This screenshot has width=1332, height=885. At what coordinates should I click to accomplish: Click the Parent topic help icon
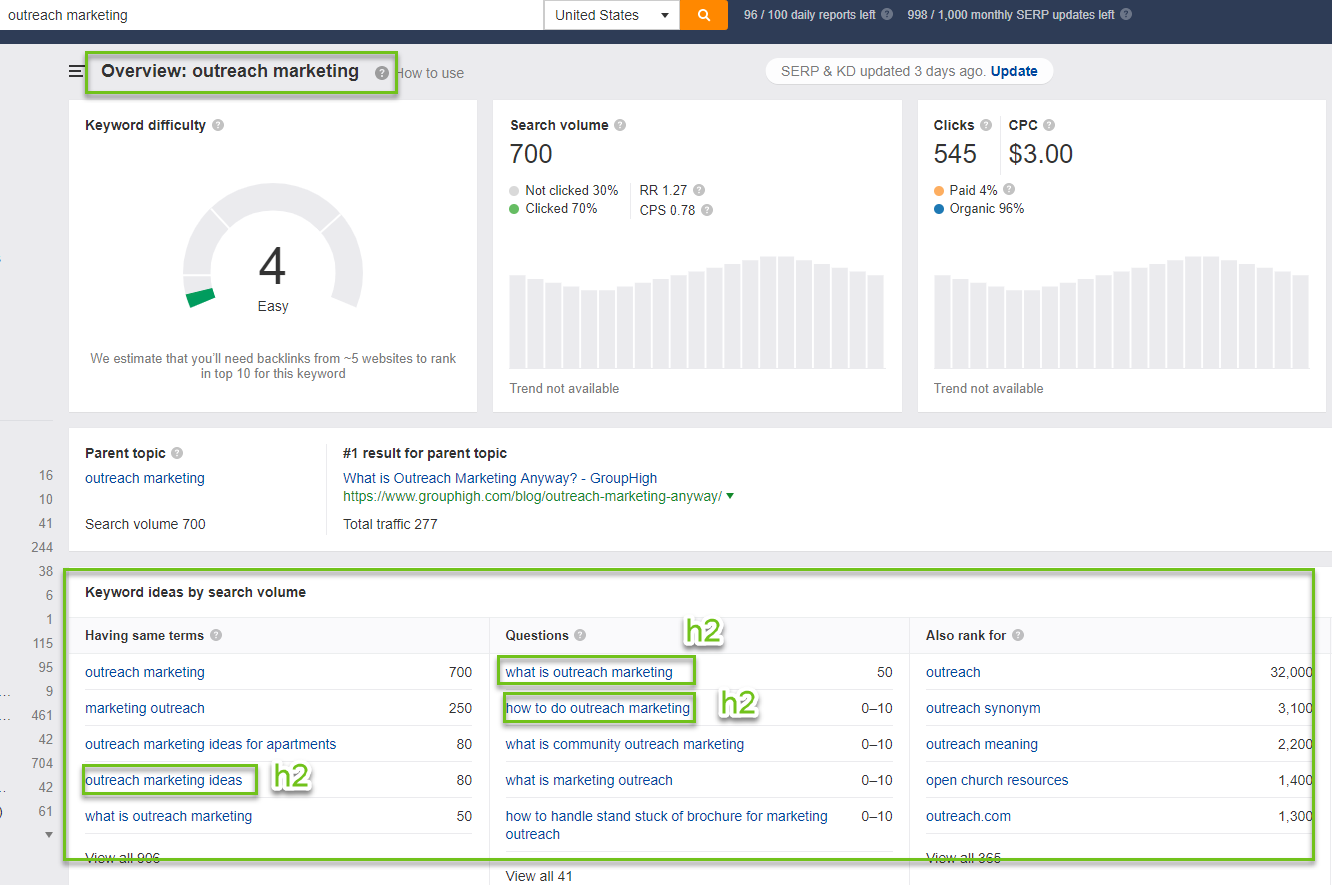[177, 453]
